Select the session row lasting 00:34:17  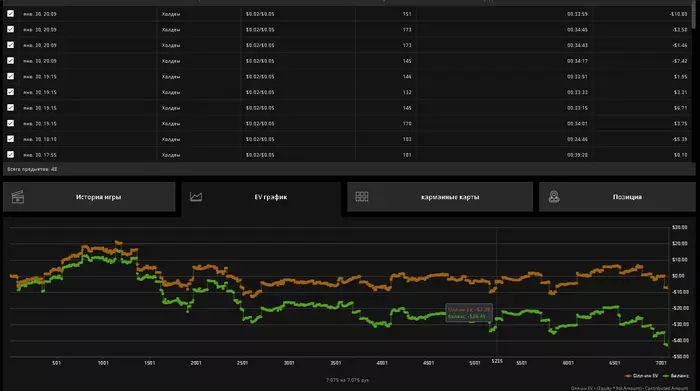349,61
